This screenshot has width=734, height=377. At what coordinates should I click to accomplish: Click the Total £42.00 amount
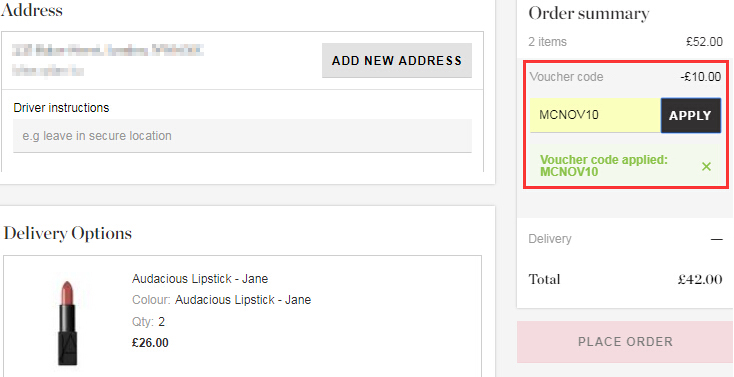point(700,280)
